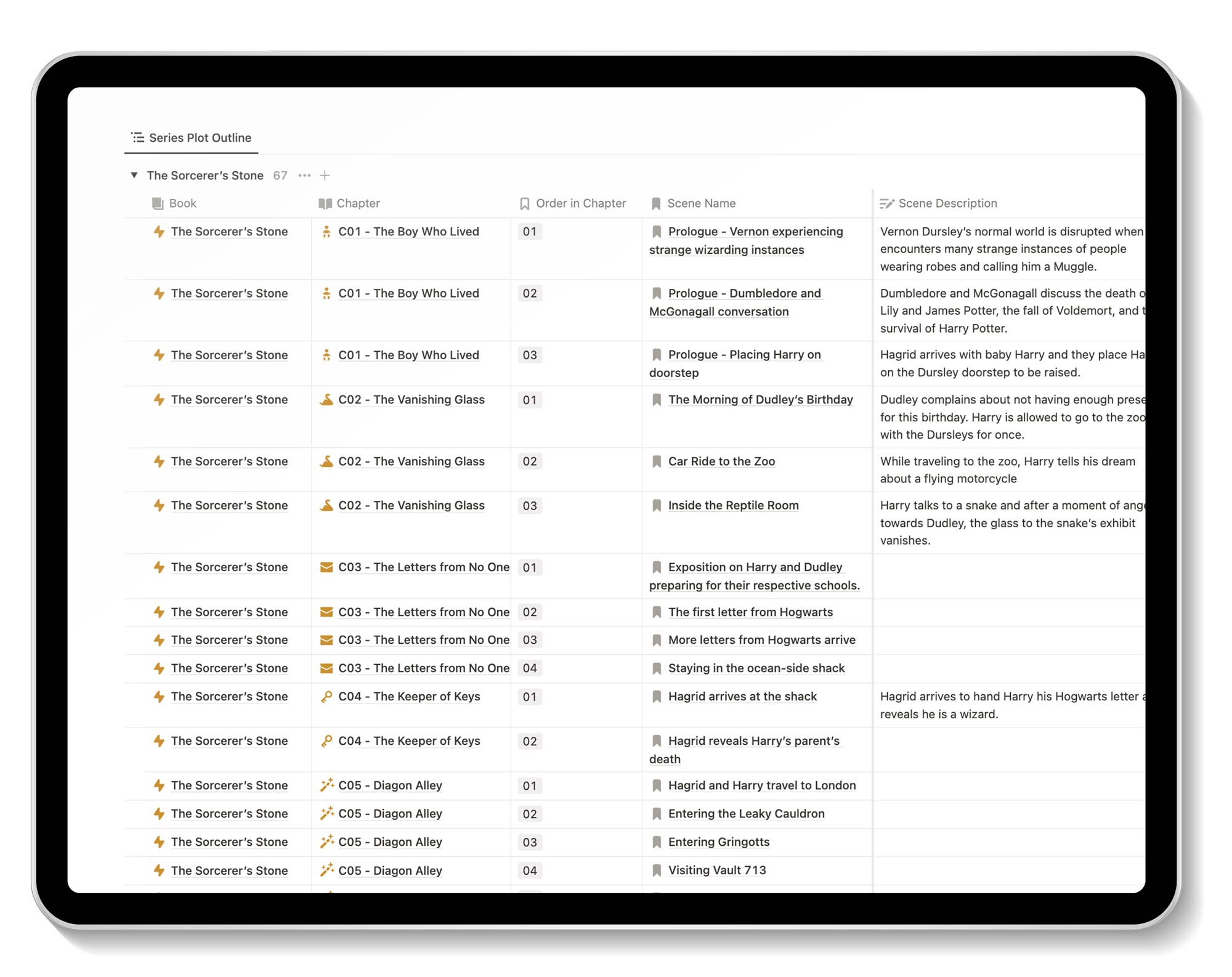
Task: Open the scene Entering the Leaky Cauldron
Action: 746,814
